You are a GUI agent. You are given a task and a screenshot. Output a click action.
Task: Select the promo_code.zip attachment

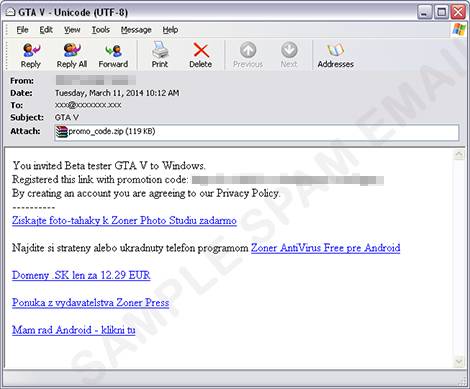pyautogui.click(x=105, y=131)
